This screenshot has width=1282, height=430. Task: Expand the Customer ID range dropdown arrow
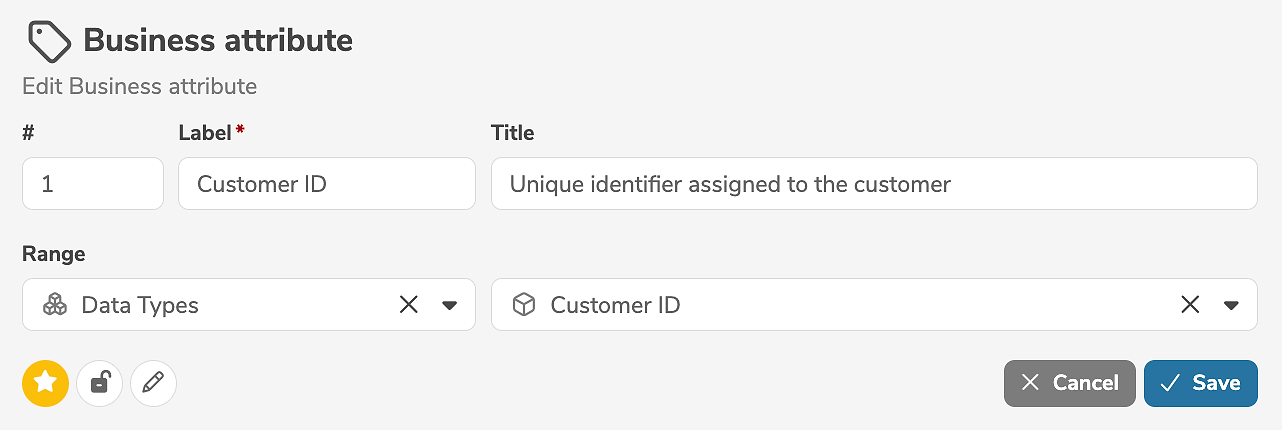[1231, 305]
